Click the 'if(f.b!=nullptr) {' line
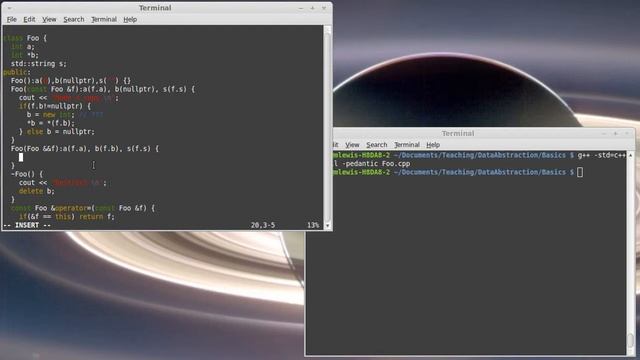 [55, 106]
